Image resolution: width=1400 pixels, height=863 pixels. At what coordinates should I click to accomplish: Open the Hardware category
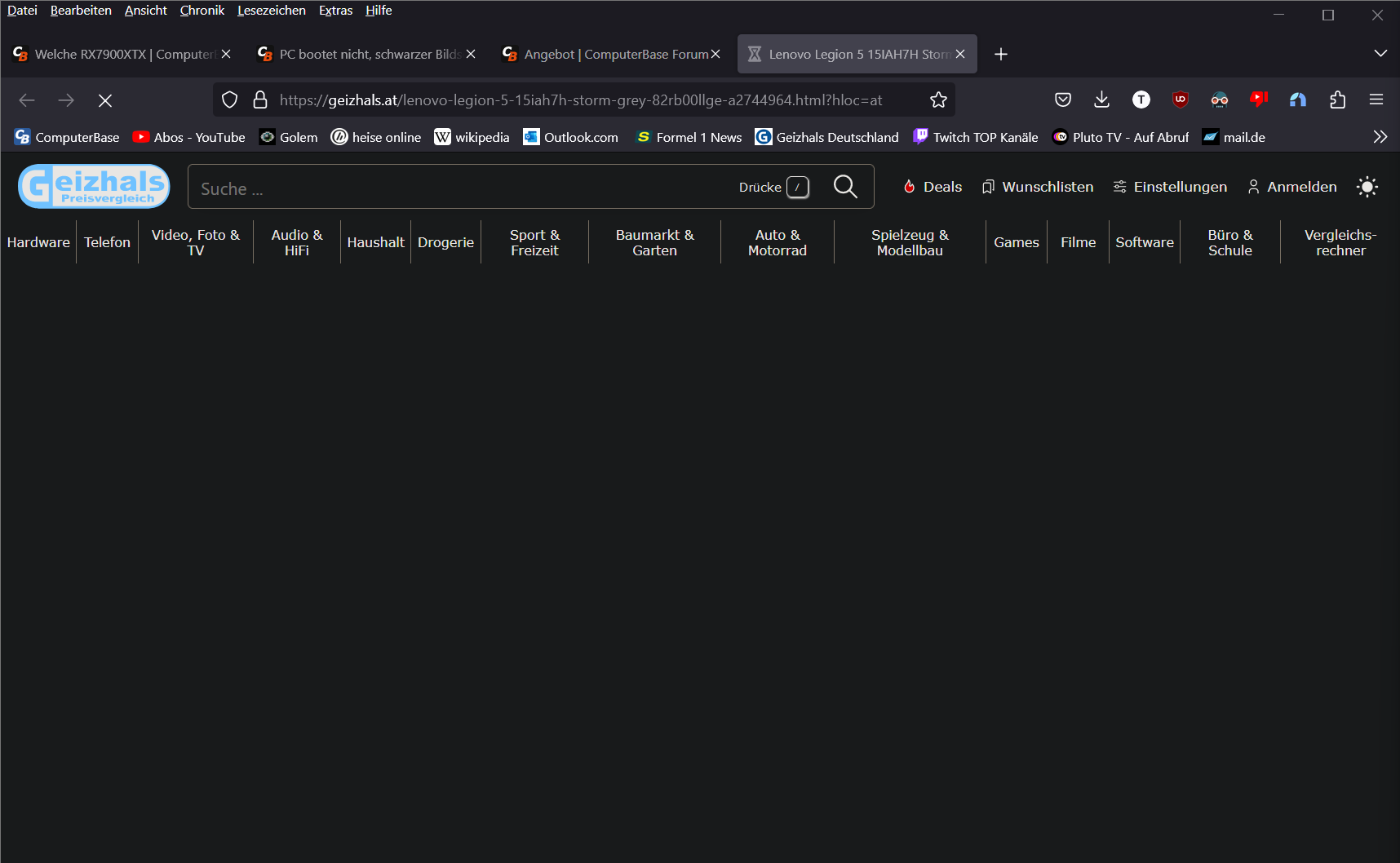(38, 242)
